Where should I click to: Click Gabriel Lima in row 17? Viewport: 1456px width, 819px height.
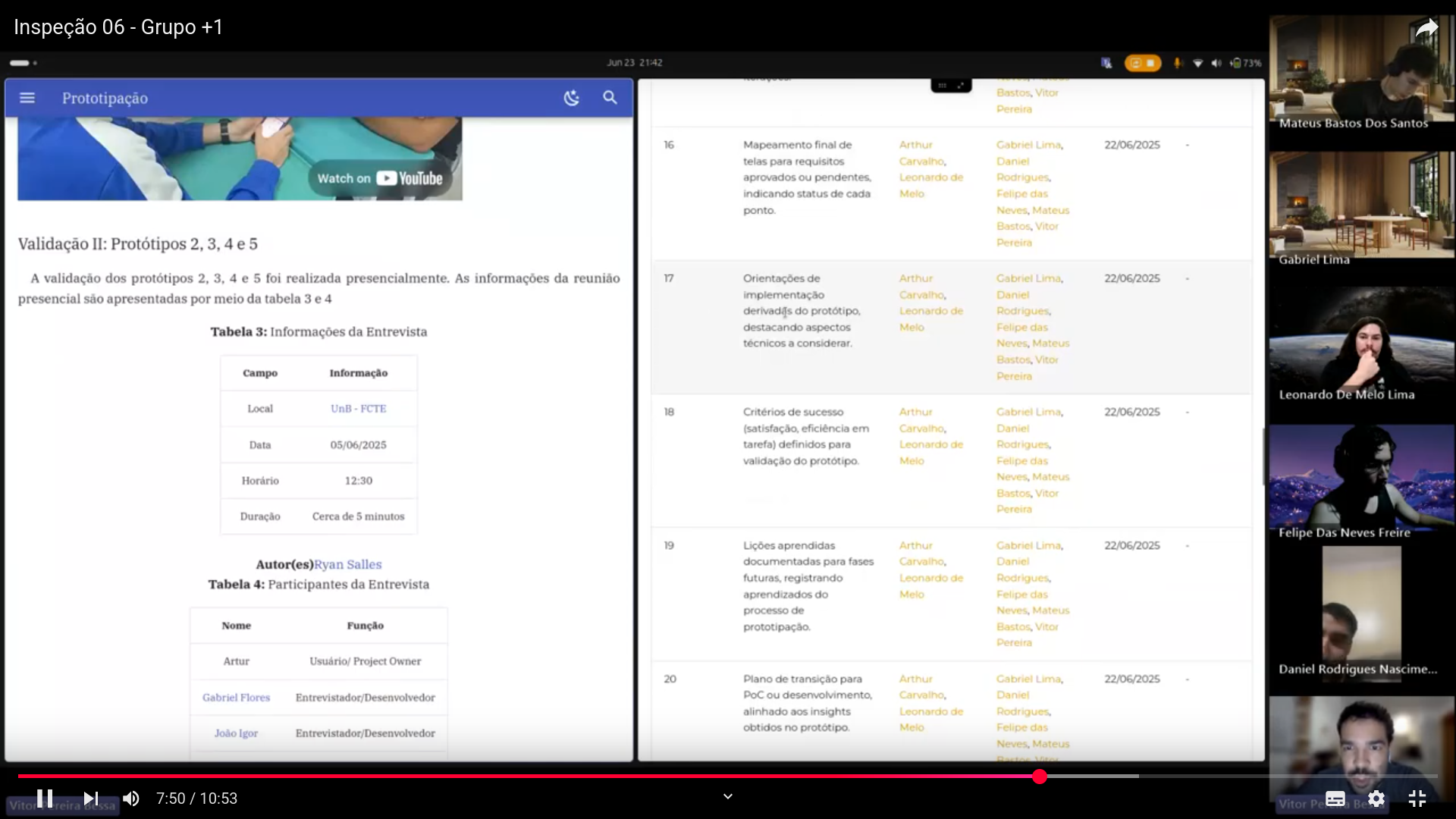pyautogui.click(x=1028, y=278)
